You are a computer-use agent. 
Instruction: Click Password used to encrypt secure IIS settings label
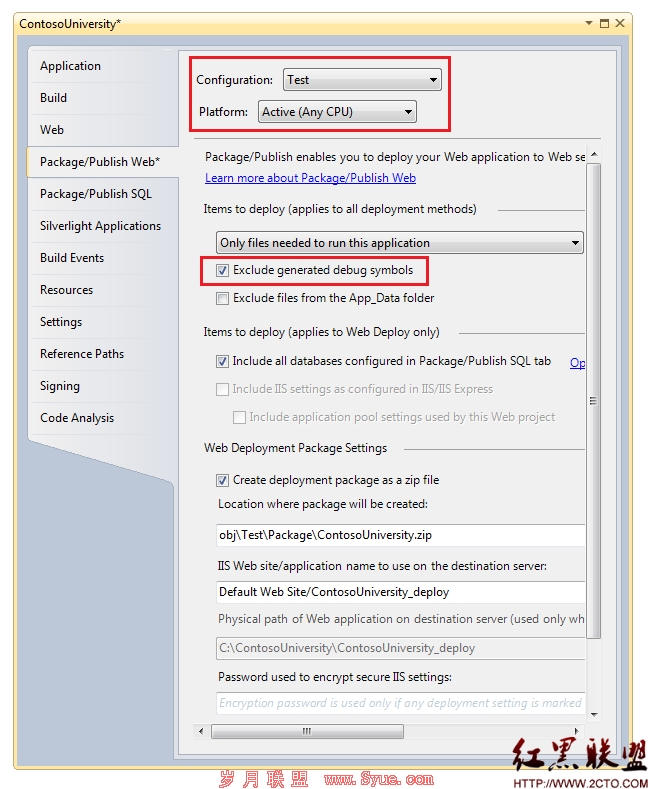click(x=335, y=677)
